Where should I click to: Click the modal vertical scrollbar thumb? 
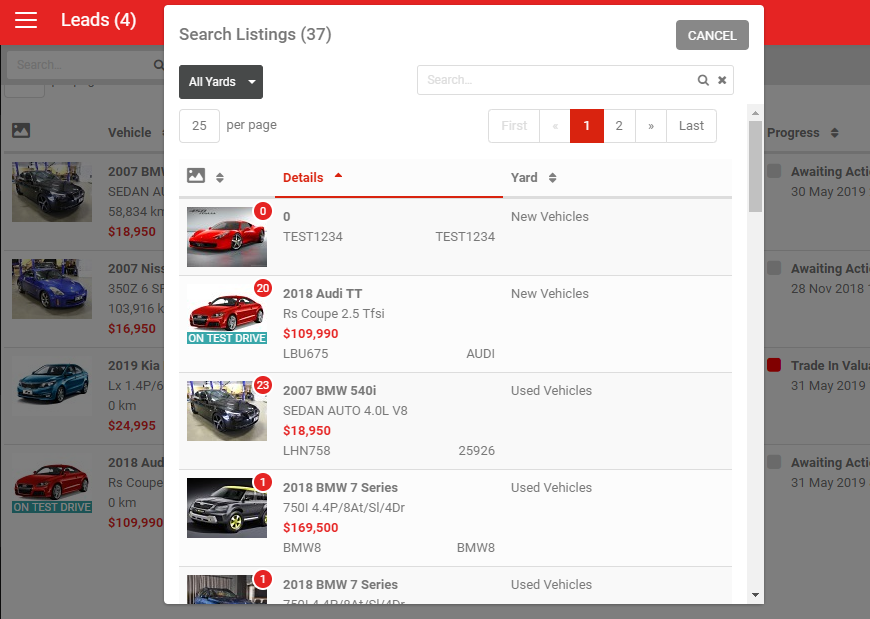[x=755, y=166]
